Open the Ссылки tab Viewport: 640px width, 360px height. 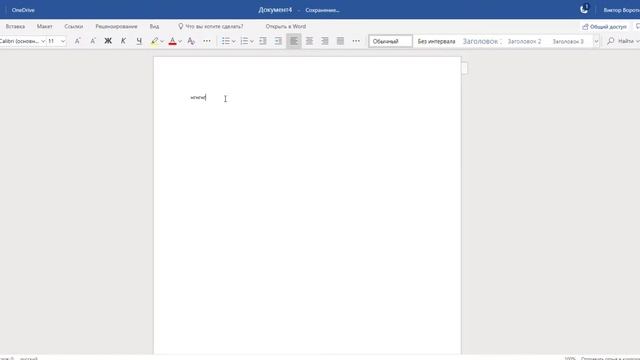[73, 26]
